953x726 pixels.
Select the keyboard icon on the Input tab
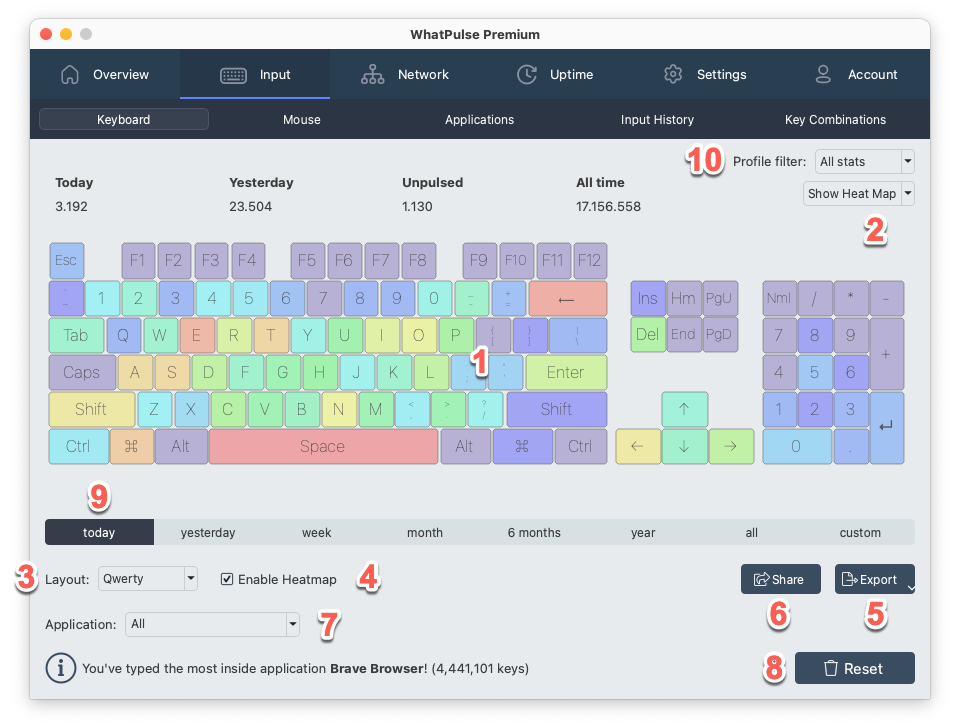pos(233,74)
